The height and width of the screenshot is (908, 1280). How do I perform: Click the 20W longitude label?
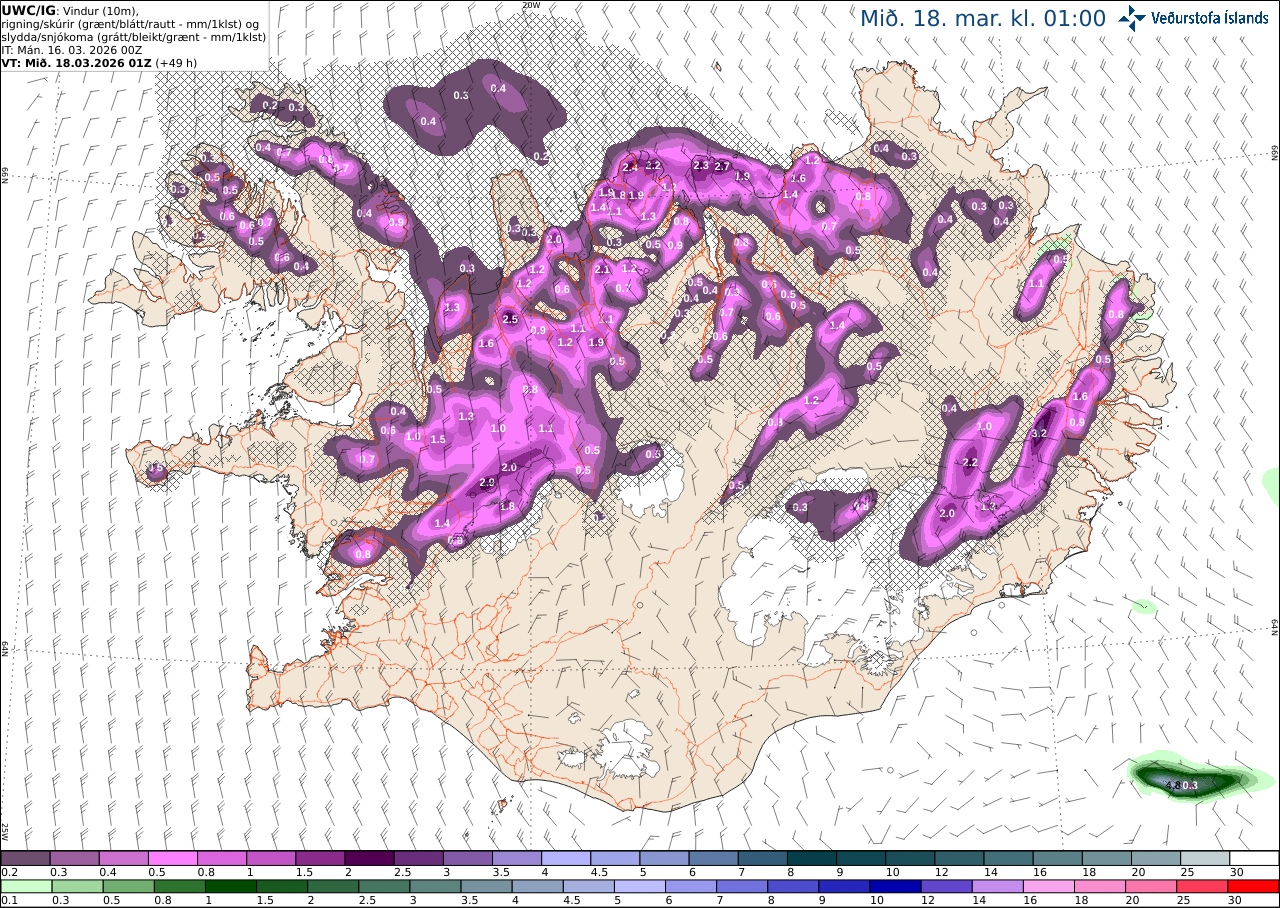(530, 5)
